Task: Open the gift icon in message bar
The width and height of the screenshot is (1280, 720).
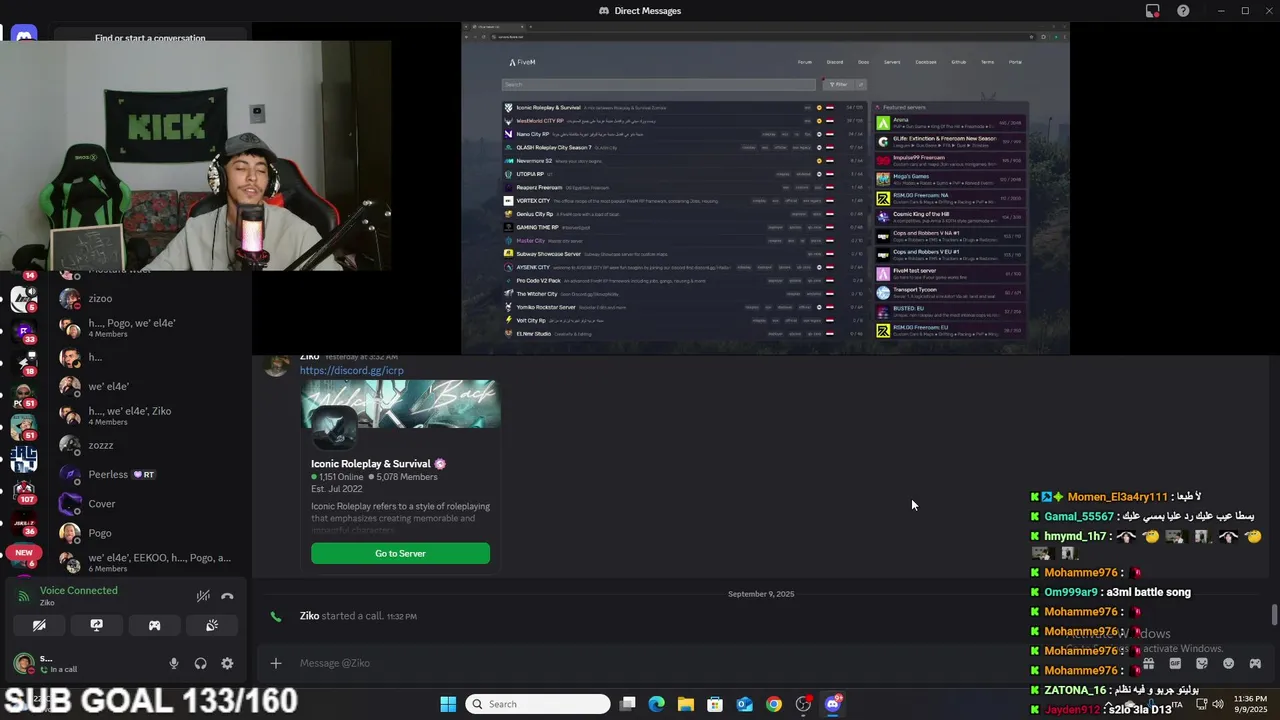Action: click(1148, 663)
